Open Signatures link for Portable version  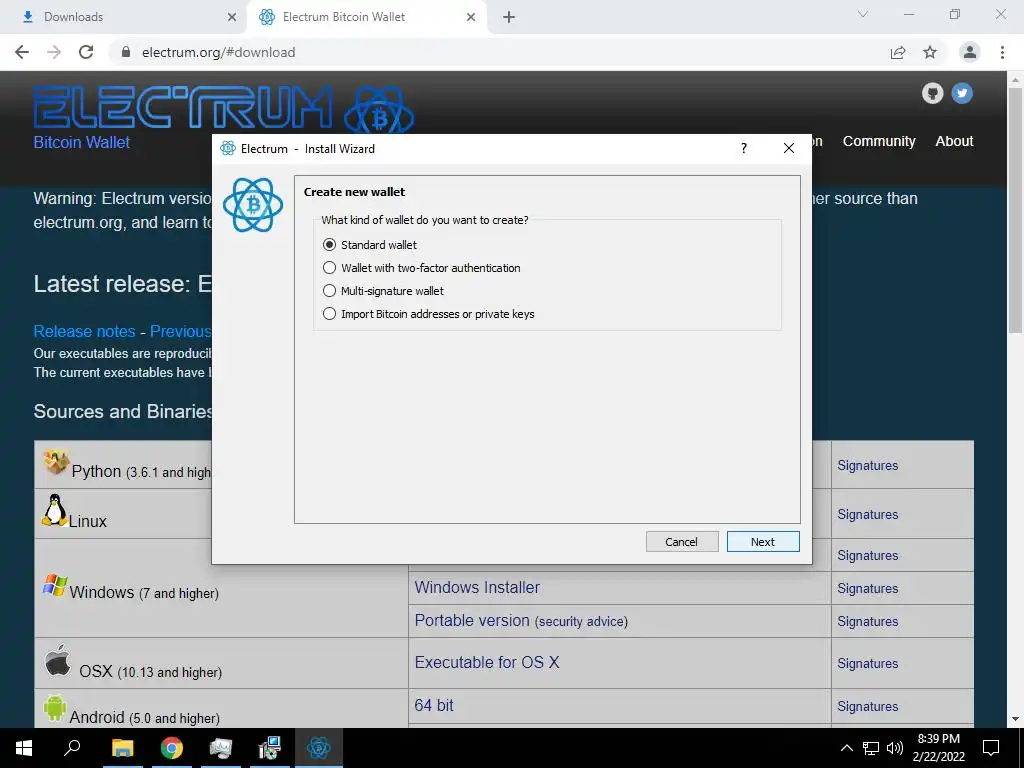point(867,621)
